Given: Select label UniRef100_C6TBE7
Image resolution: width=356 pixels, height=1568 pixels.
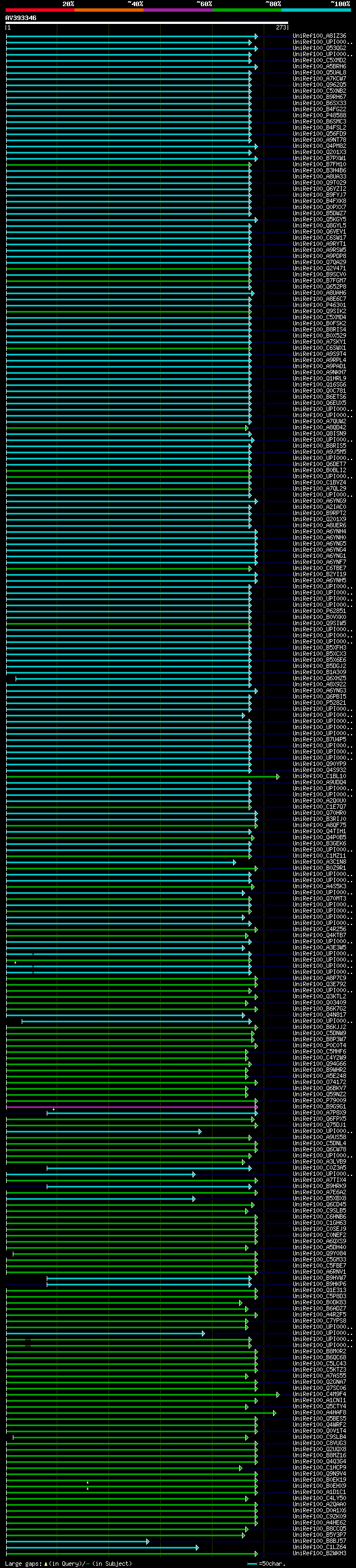Looking at the screenshot, I should click(x=319, y=568).
